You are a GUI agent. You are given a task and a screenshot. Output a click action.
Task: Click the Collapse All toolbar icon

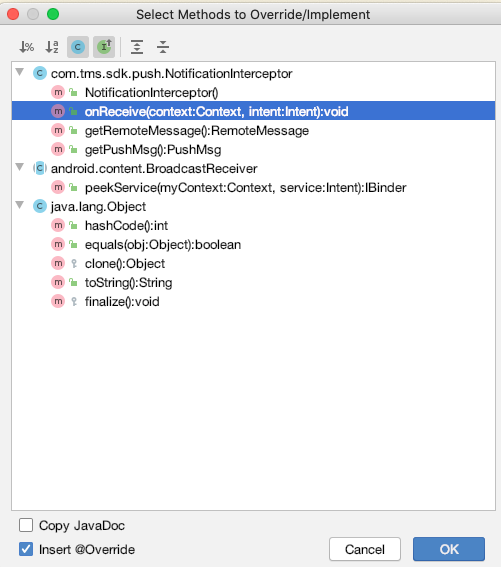tap(163, 47)
